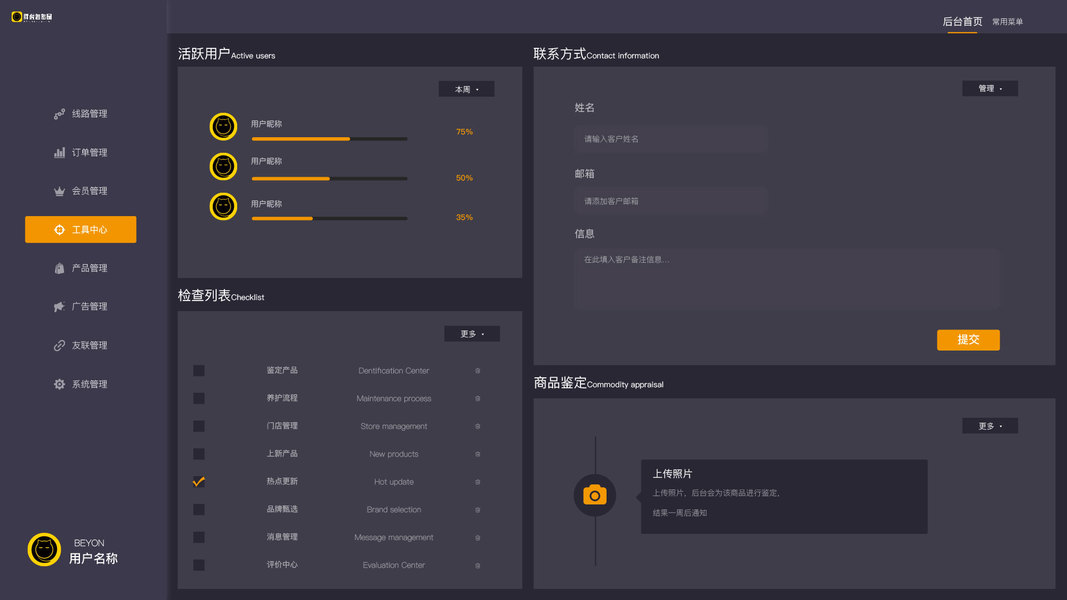Click the 35% user progress bar
The image size is (1067, 600).
329,218
